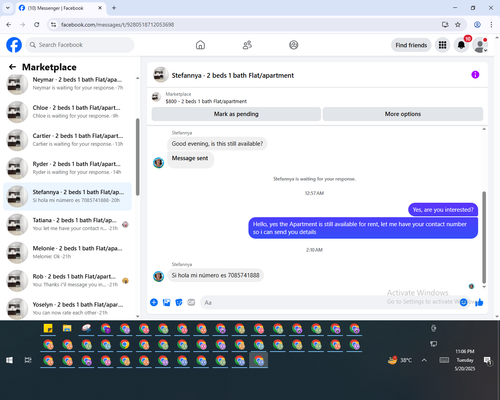
Task: Choose a GIF icon
Action: pos(191,302)
